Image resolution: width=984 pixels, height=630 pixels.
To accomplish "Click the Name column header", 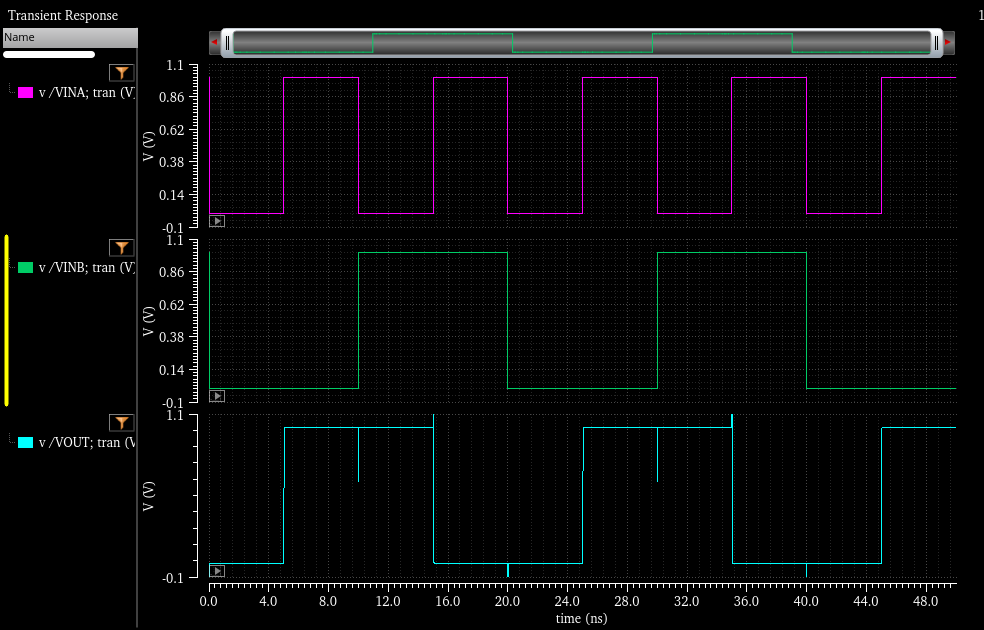I will [x=70, y=38].
